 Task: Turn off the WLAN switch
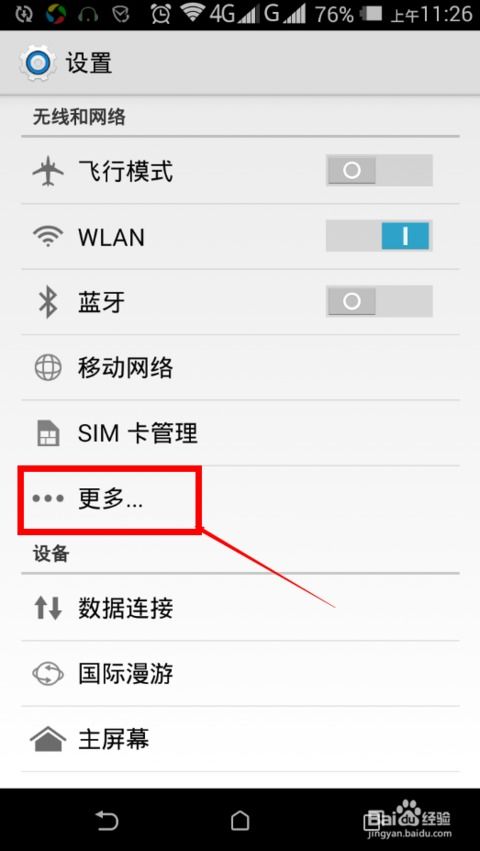pos(379,236)
